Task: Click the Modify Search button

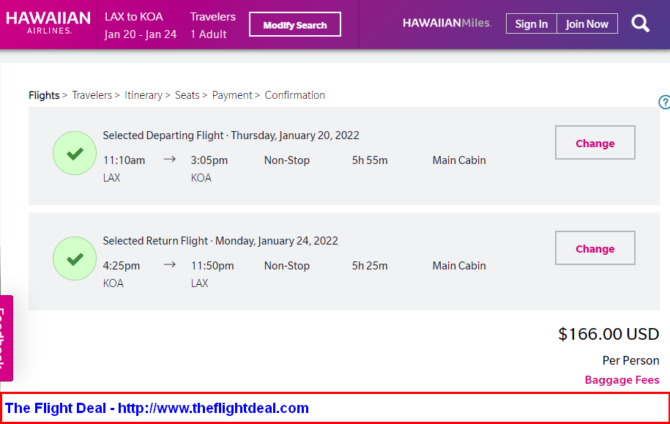Action: [x=295, y=25]
